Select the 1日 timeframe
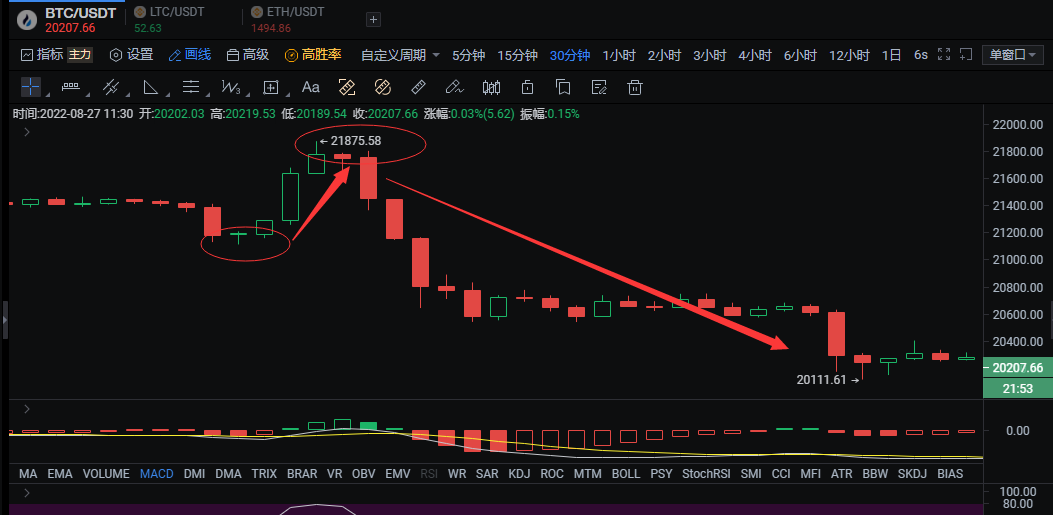The height and width of the screenshot is (515, 1053). 891,55
